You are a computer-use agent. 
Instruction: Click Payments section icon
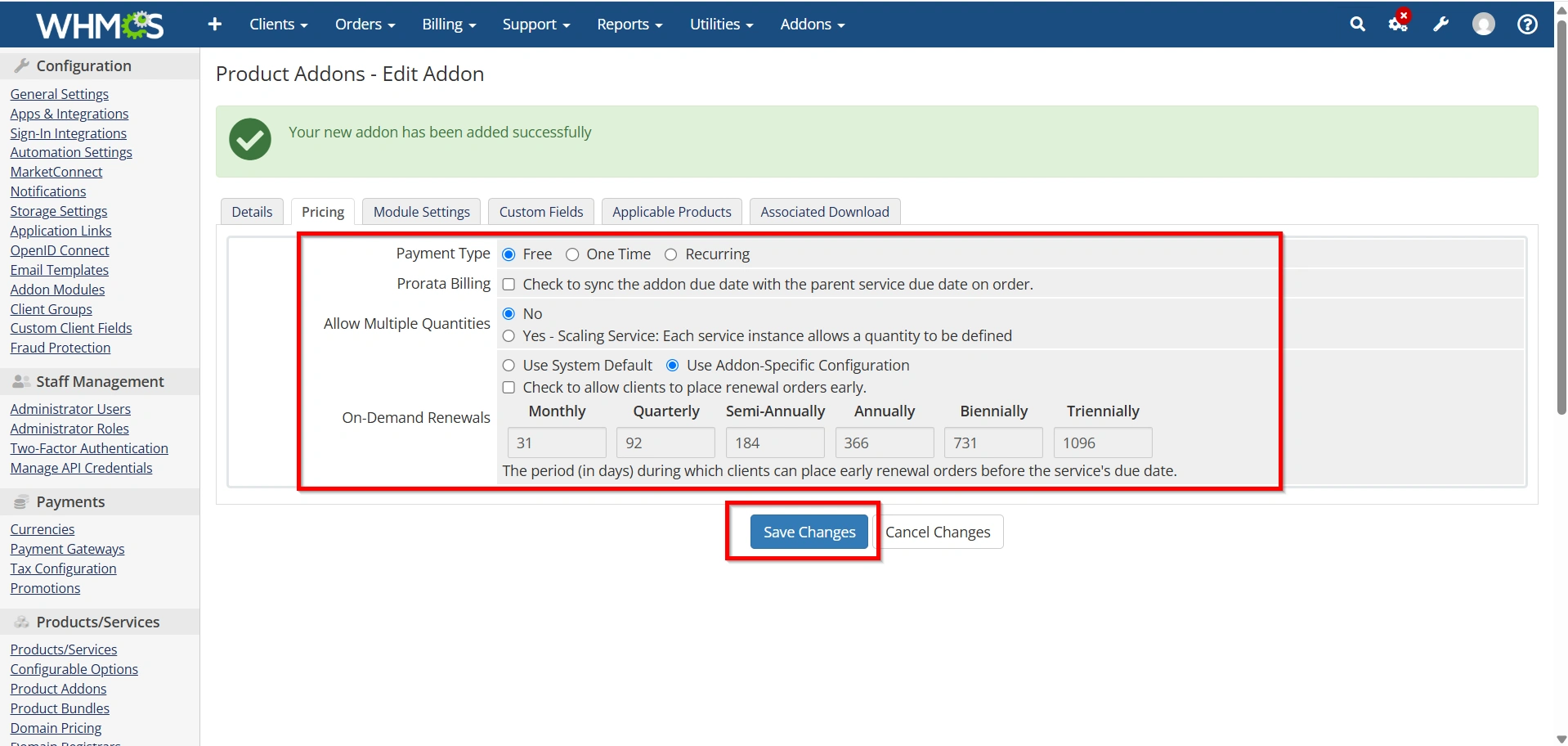tap(21, 501)
